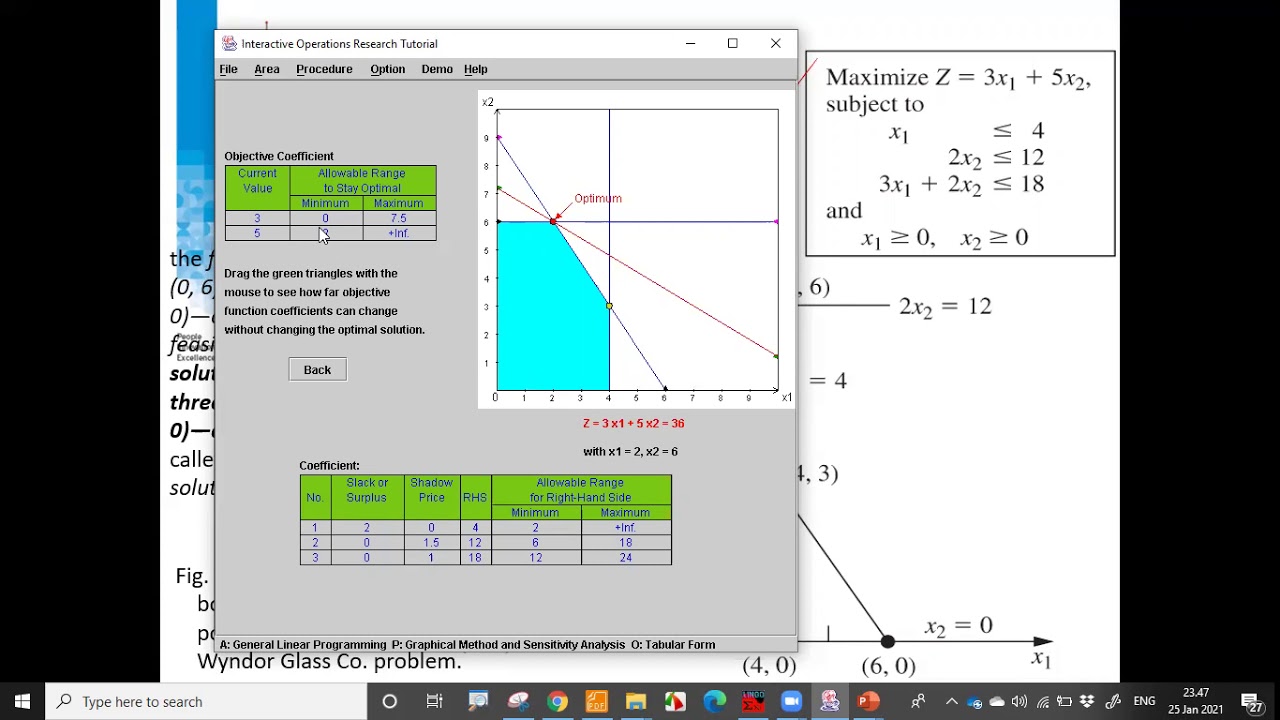Click the 1.5 shadow price cell

431,542
